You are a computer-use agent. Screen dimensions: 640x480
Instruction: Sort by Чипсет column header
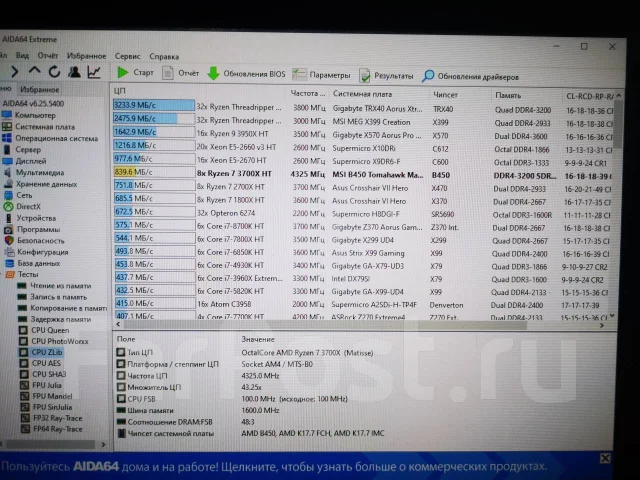445,95
